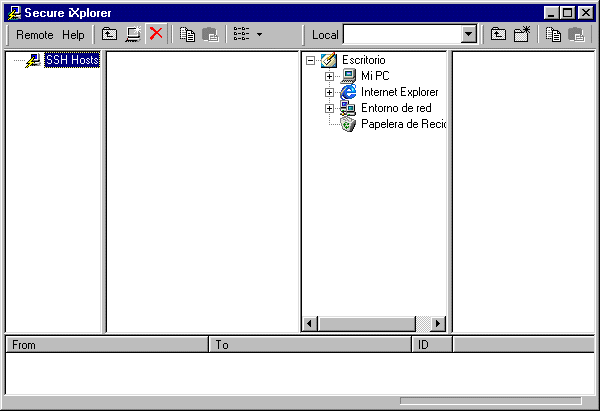Click the local tree scroll left arrow
Viewport: 600px width, 411px height.
point(310,324)
